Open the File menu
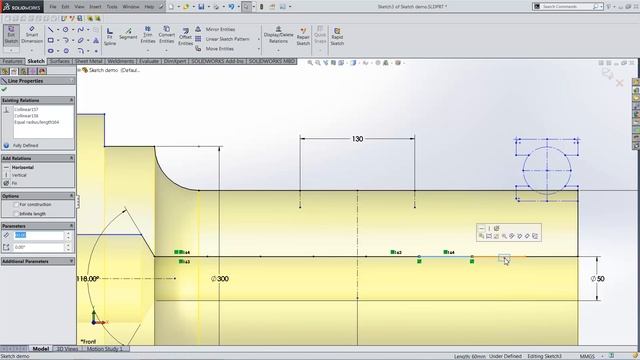 pyautogui.click(x=53, y=7)
